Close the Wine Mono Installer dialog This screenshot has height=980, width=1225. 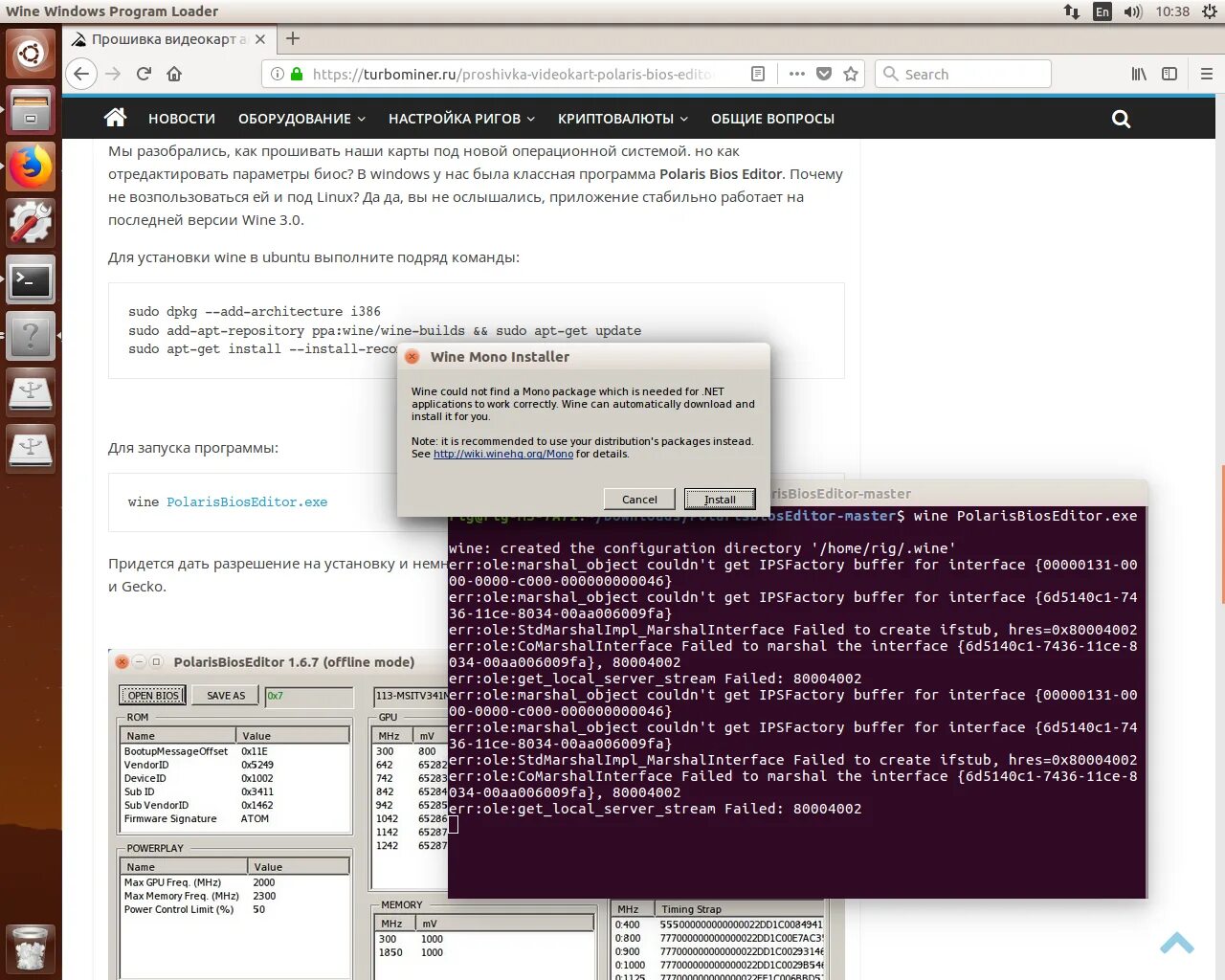coord(412,356)
